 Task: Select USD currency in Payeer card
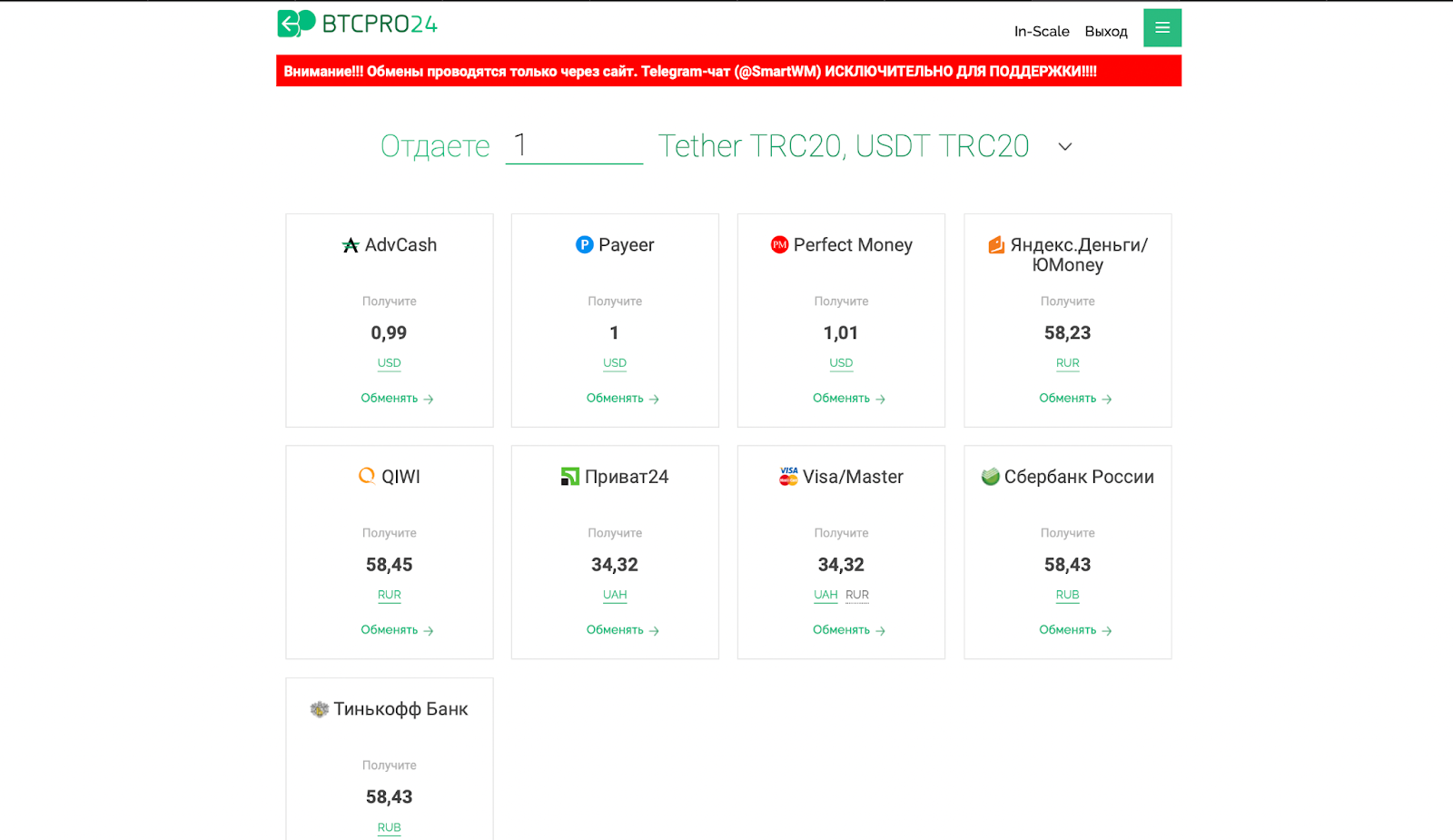(x=615, y=363)
